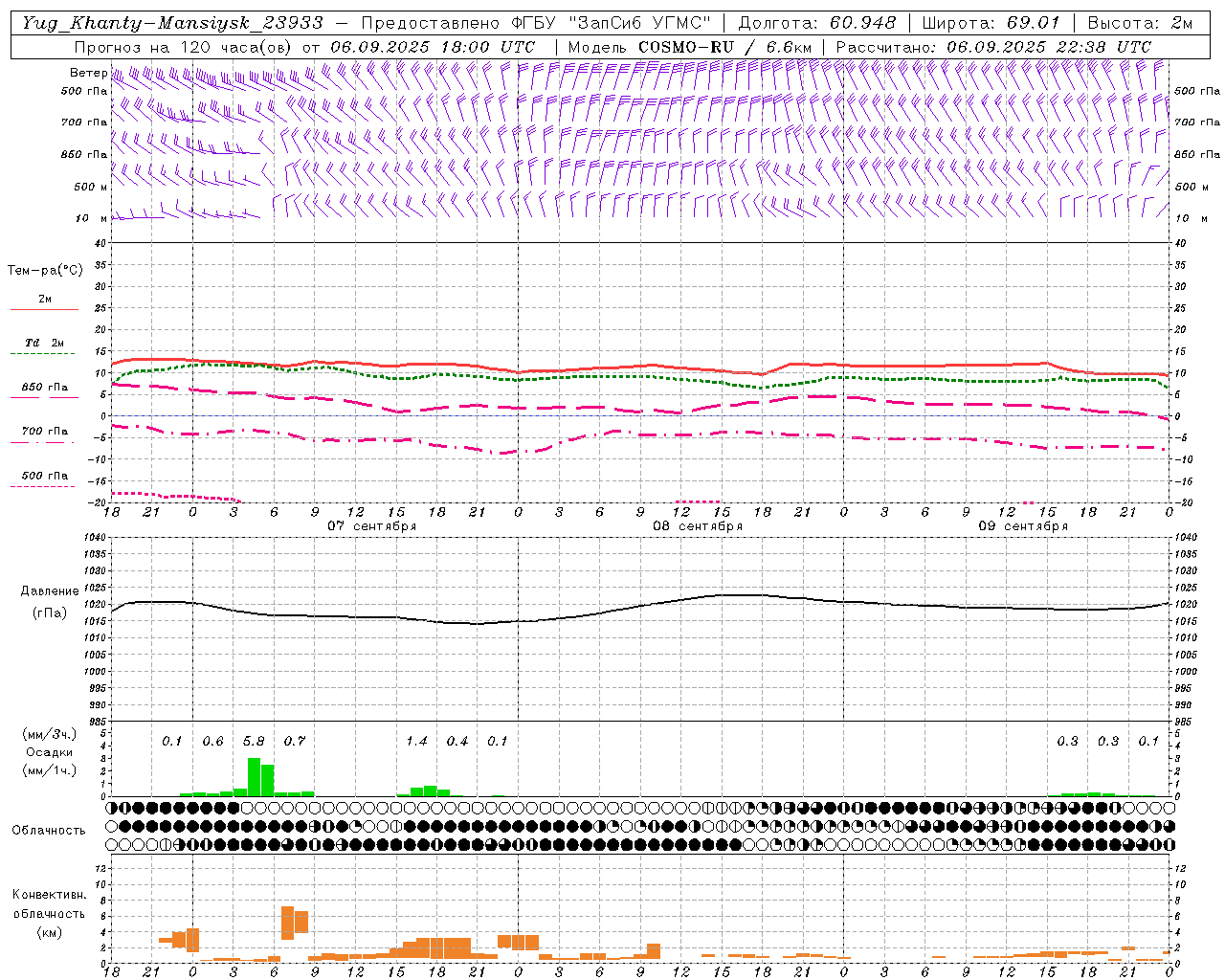Click the 1.4 precipitation total value
The height and width of the screenshot is (980, 1225).
point(416,742)
